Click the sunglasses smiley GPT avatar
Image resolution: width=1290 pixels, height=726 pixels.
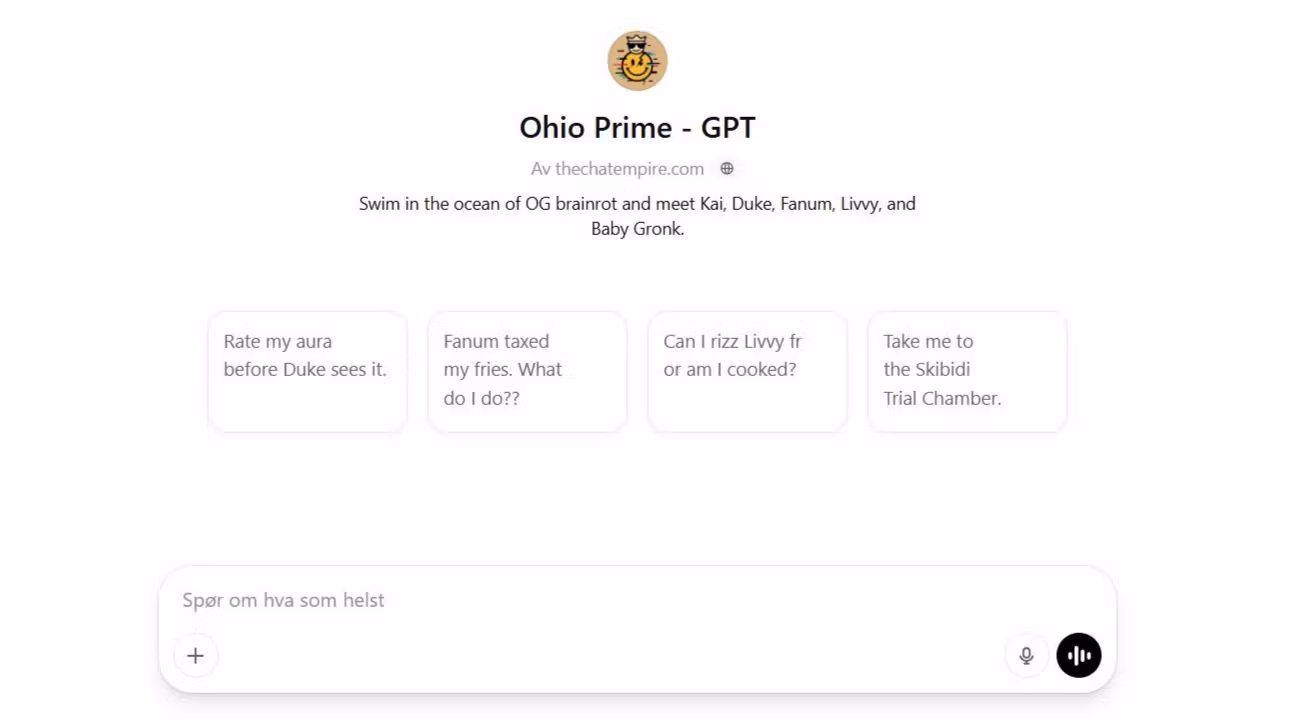click(x=637, y=61)
